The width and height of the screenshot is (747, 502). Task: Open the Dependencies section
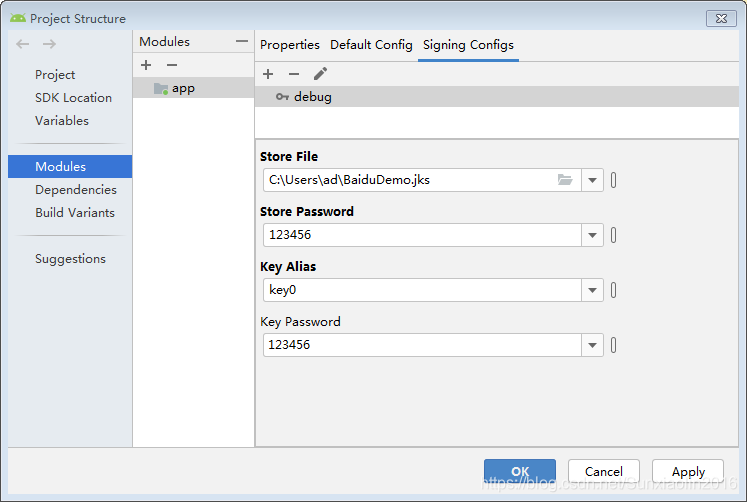click(76, 190)
